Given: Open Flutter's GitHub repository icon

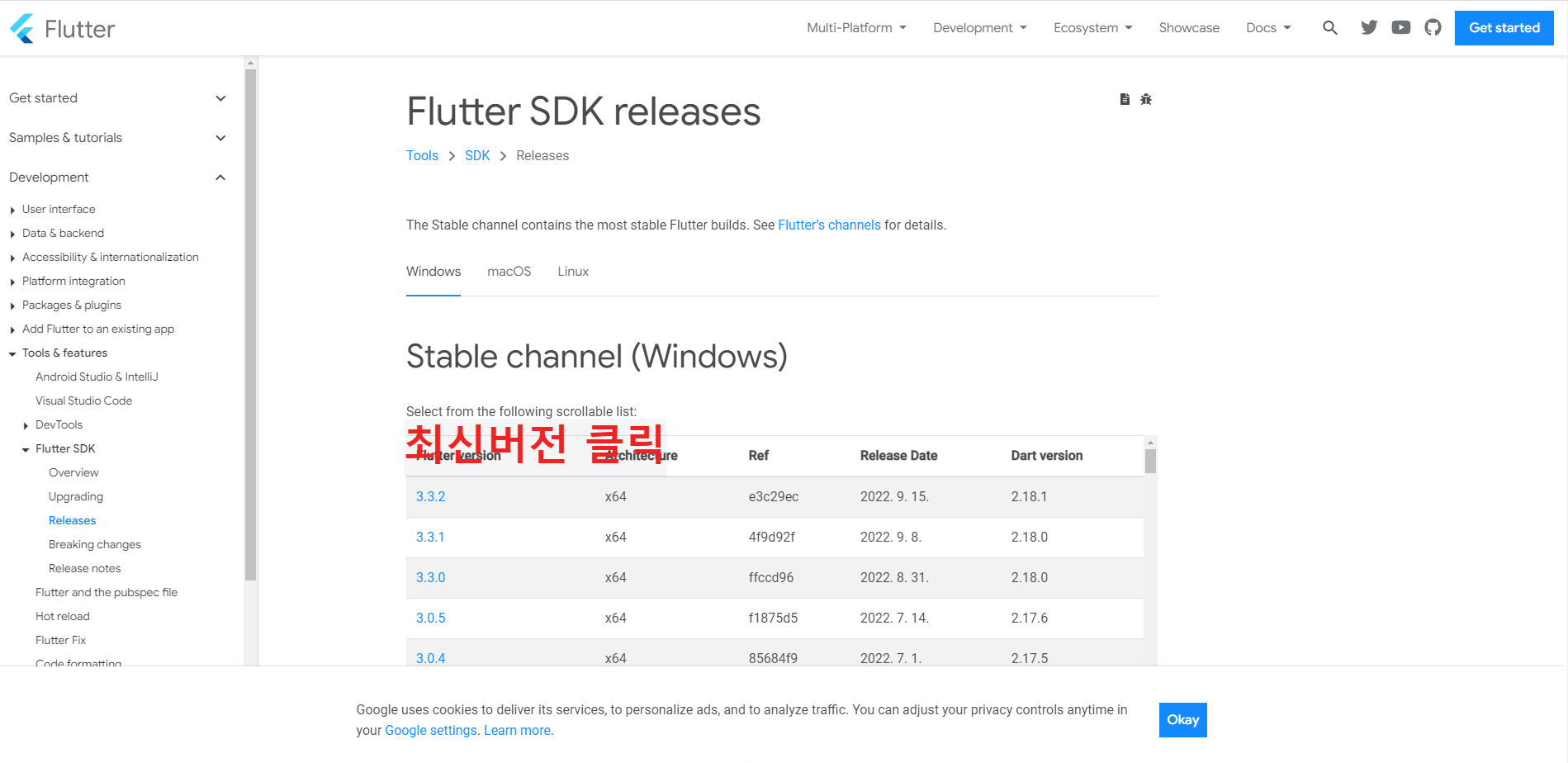Looking at the screenshot, I should coord(1433,28).
